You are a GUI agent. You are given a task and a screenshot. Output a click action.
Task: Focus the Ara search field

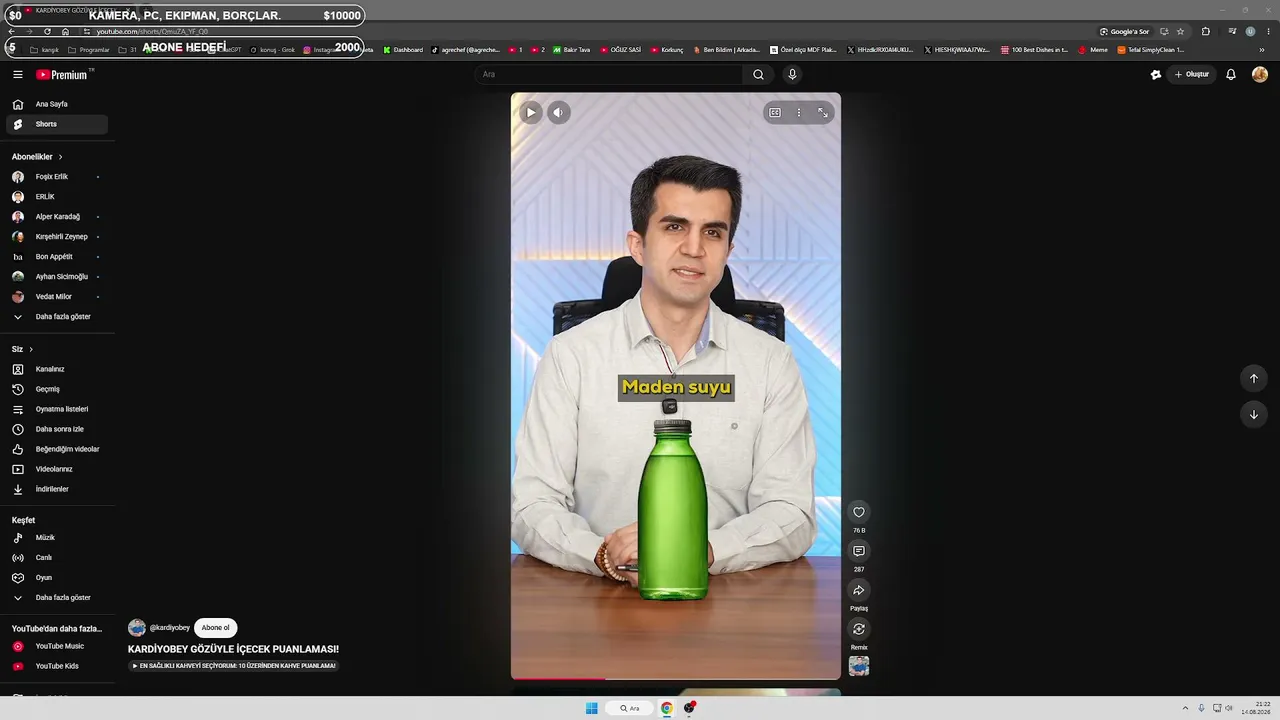(x=608, y=74)
